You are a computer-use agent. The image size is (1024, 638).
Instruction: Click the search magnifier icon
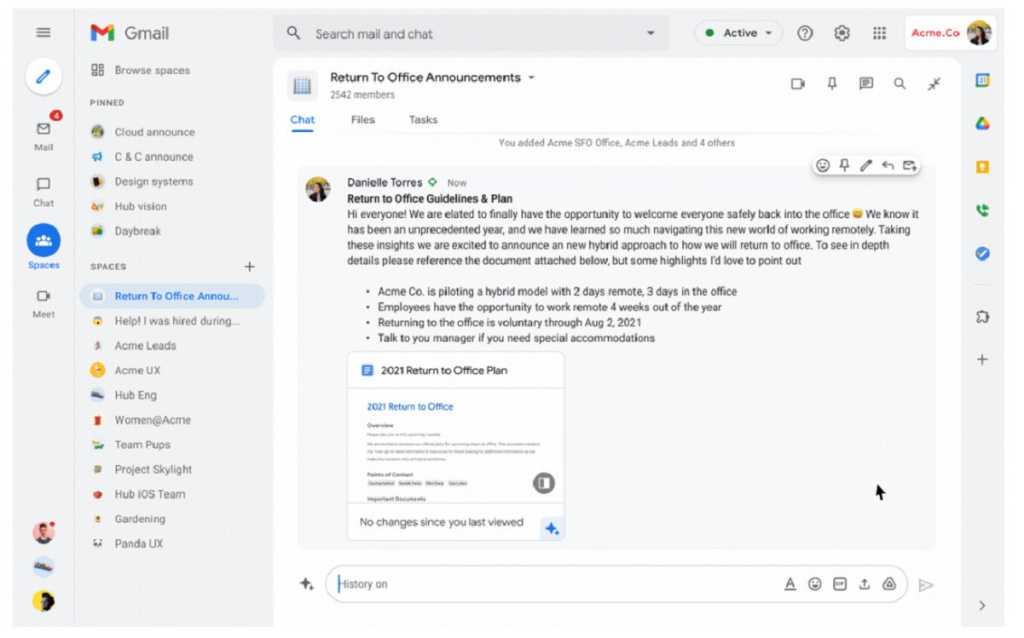tap(294, 33)
